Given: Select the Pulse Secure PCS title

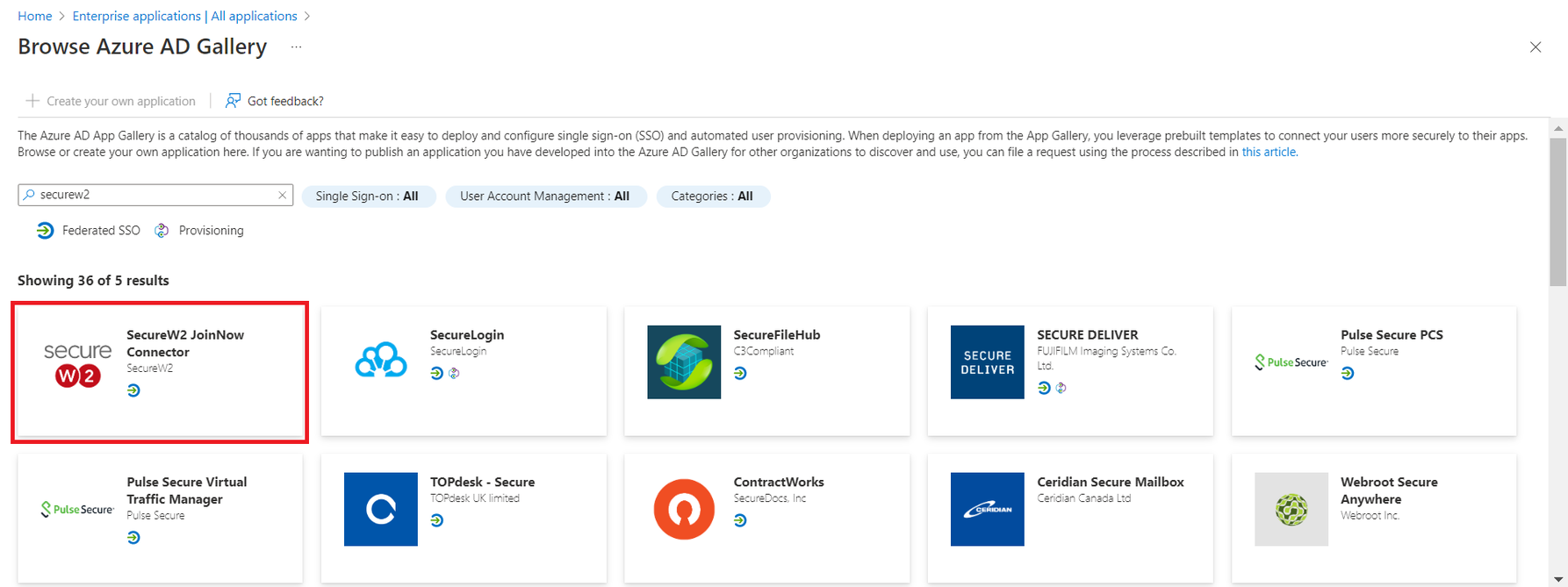Looking at the screenshot, I should tap(1392, 334).
